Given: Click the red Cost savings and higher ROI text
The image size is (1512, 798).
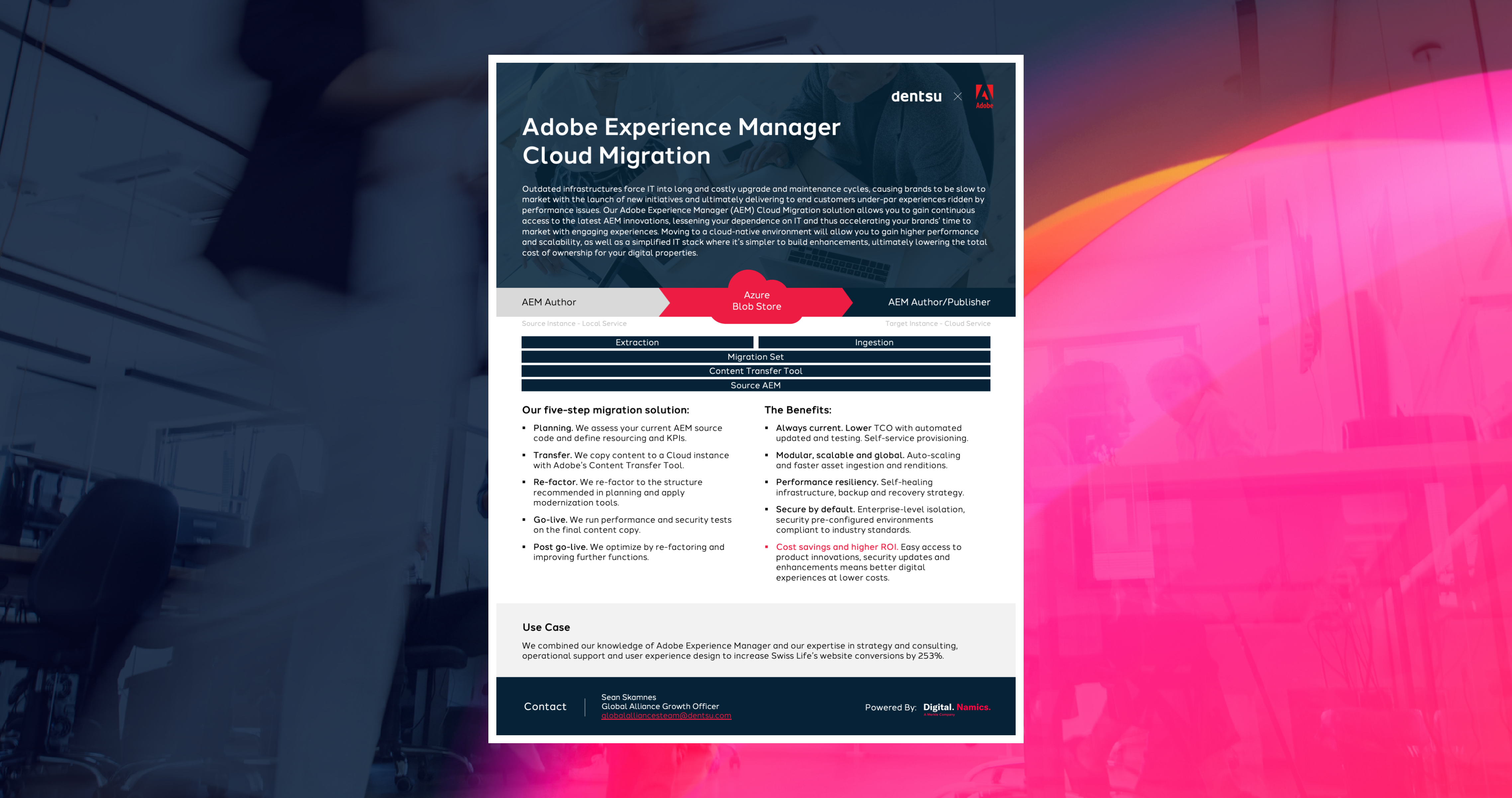Looking at the screenshot, I should [x=837, y=547].
